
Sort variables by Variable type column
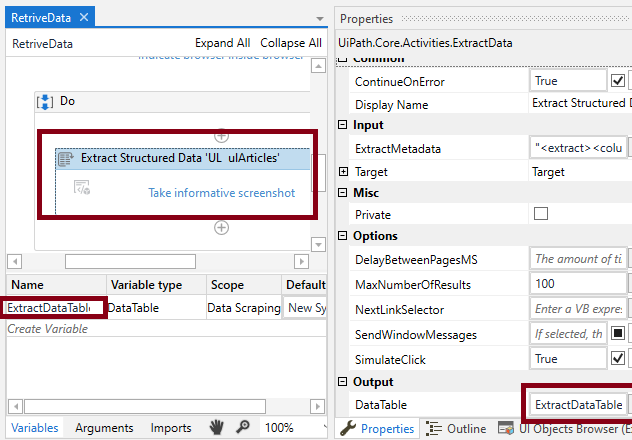click(x=156, y=285)
